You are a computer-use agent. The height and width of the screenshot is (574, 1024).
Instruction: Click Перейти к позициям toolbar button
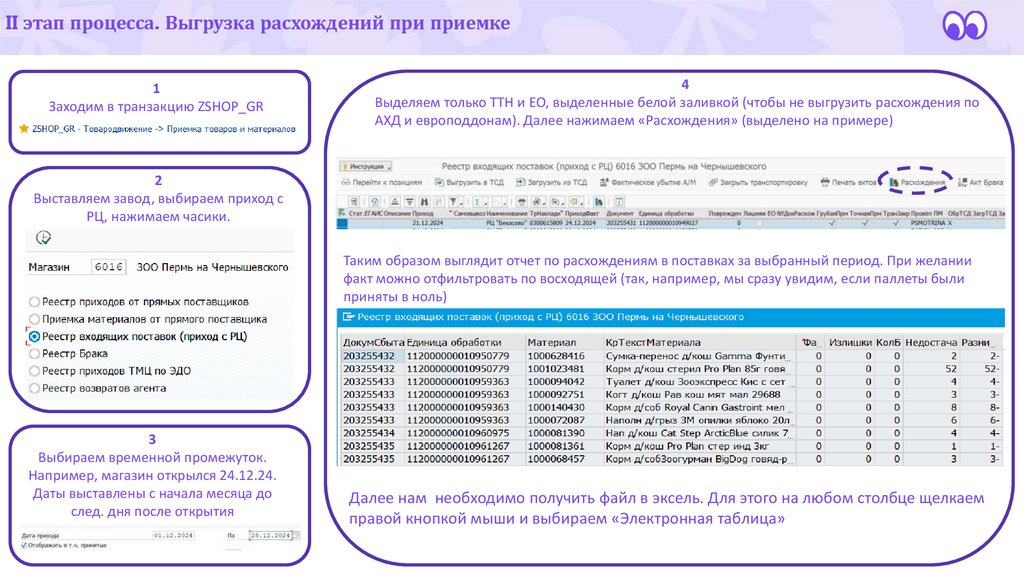tap(382, 183)
